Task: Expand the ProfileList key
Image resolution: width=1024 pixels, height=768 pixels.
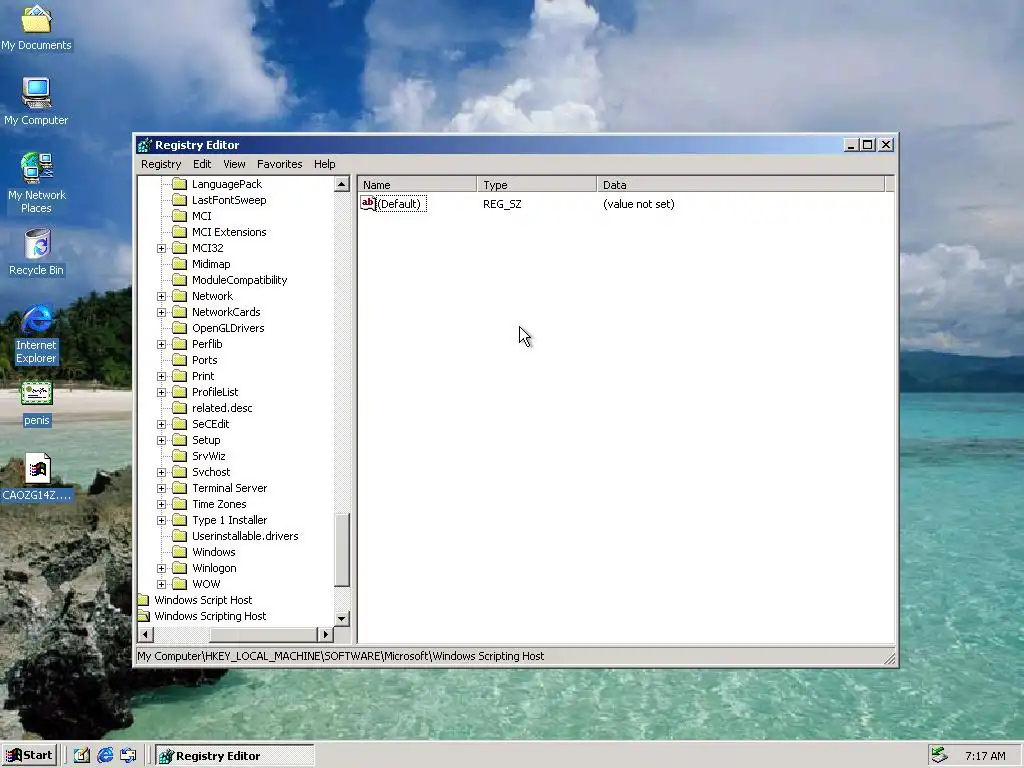Action: pyautogui.click(x=161, y=392)
